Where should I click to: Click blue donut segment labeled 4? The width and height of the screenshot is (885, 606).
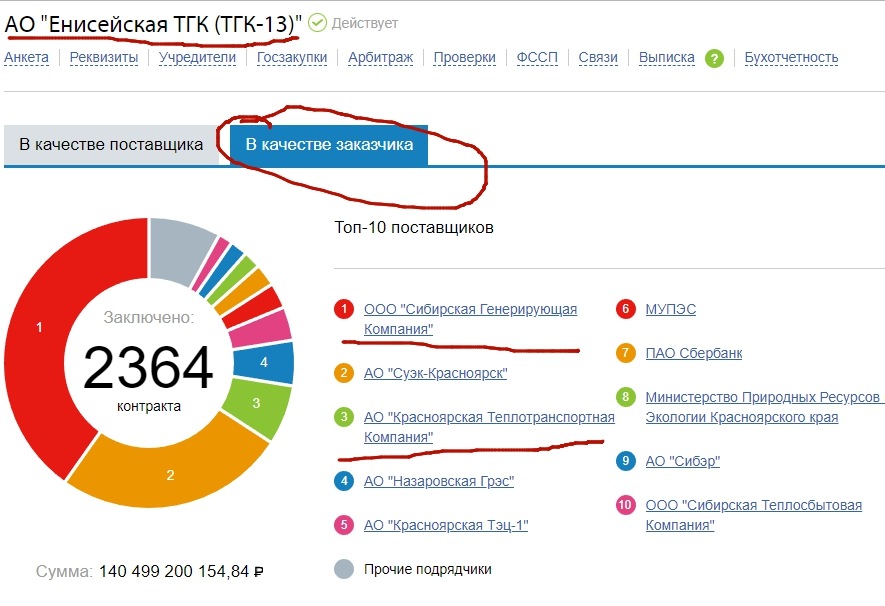click(264, 362)
